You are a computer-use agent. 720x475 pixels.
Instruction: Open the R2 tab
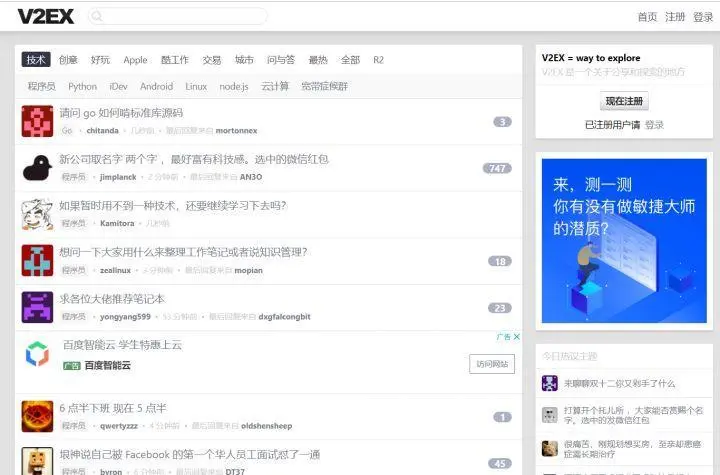378,60
